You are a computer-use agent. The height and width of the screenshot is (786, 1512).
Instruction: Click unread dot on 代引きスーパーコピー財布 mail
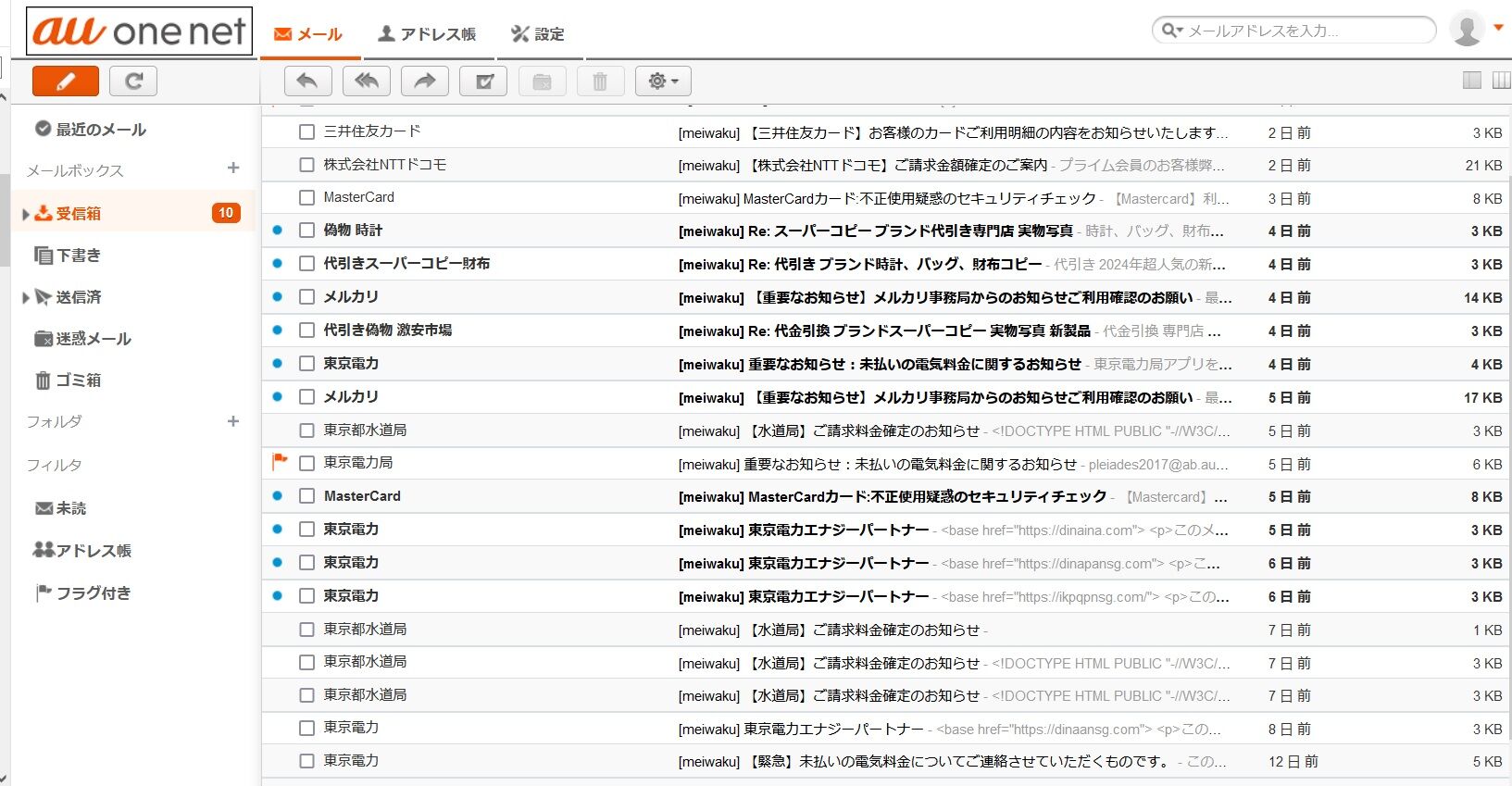(277, 264)
